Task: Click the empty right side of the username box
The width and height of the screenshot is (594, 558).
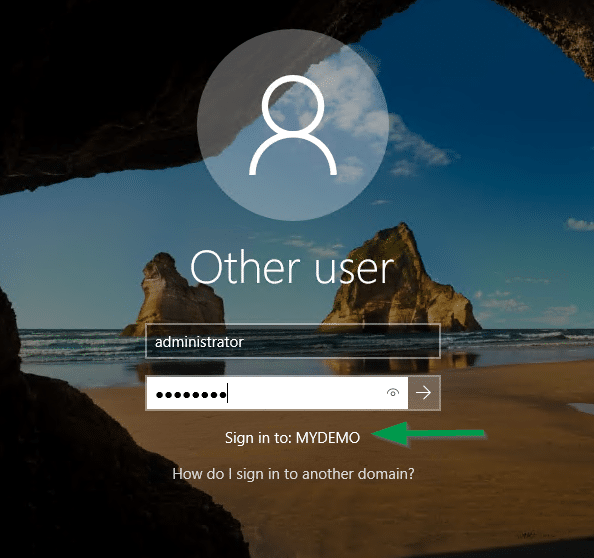Action: [x=341, y=341]
